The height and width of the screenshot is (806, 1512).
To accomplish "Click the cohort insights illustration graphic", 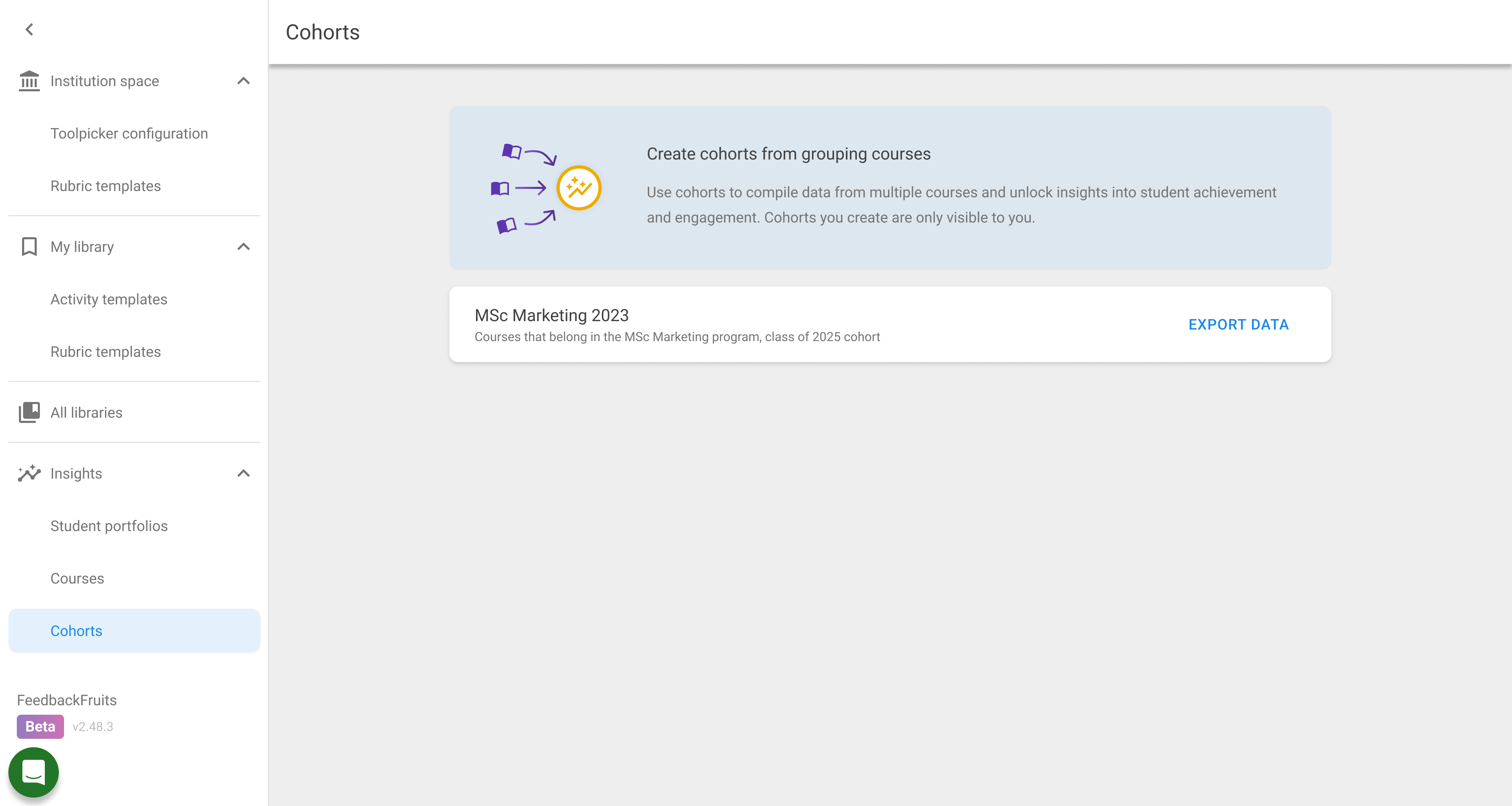I will click(546, 188).
